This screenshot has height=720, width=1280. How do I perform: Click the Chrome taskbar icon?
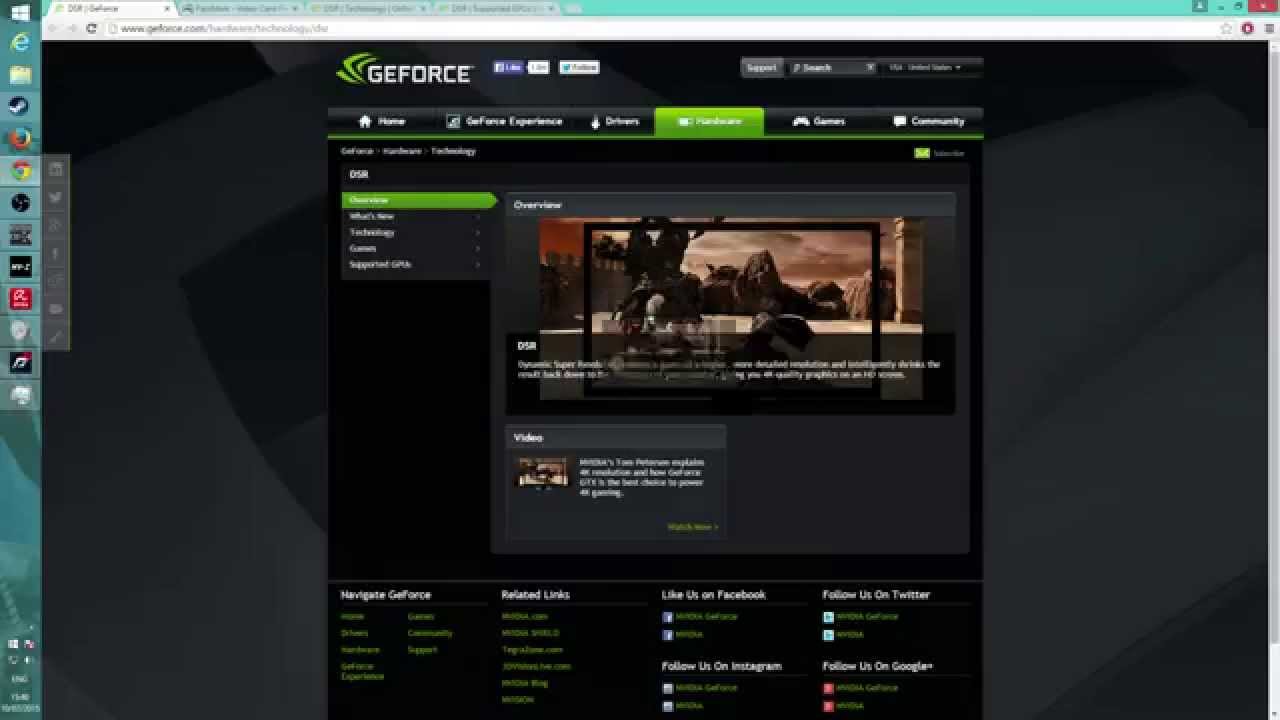point(20,171)
